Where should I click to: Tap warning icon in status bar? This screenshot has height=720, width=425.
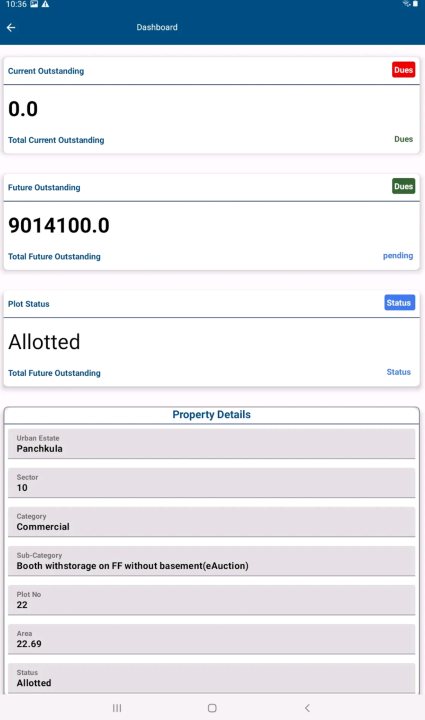(x=45, y=4)
